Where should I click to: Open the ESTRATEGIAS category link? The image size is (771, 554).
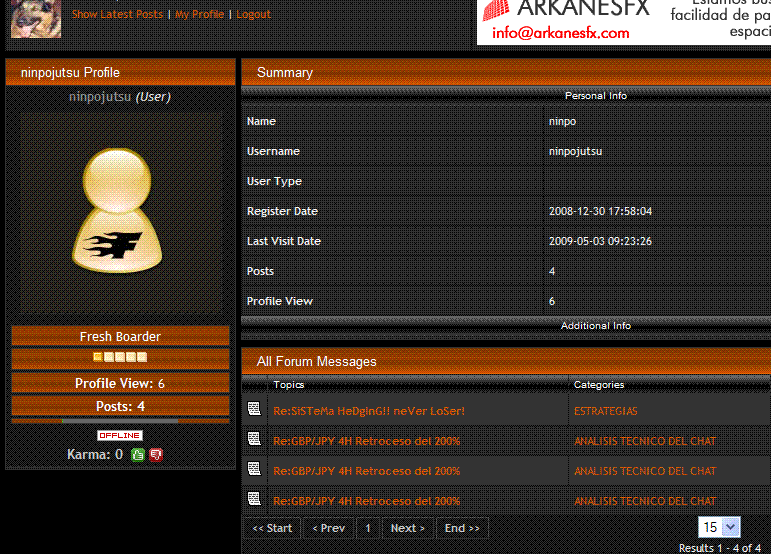click(605, 411)
